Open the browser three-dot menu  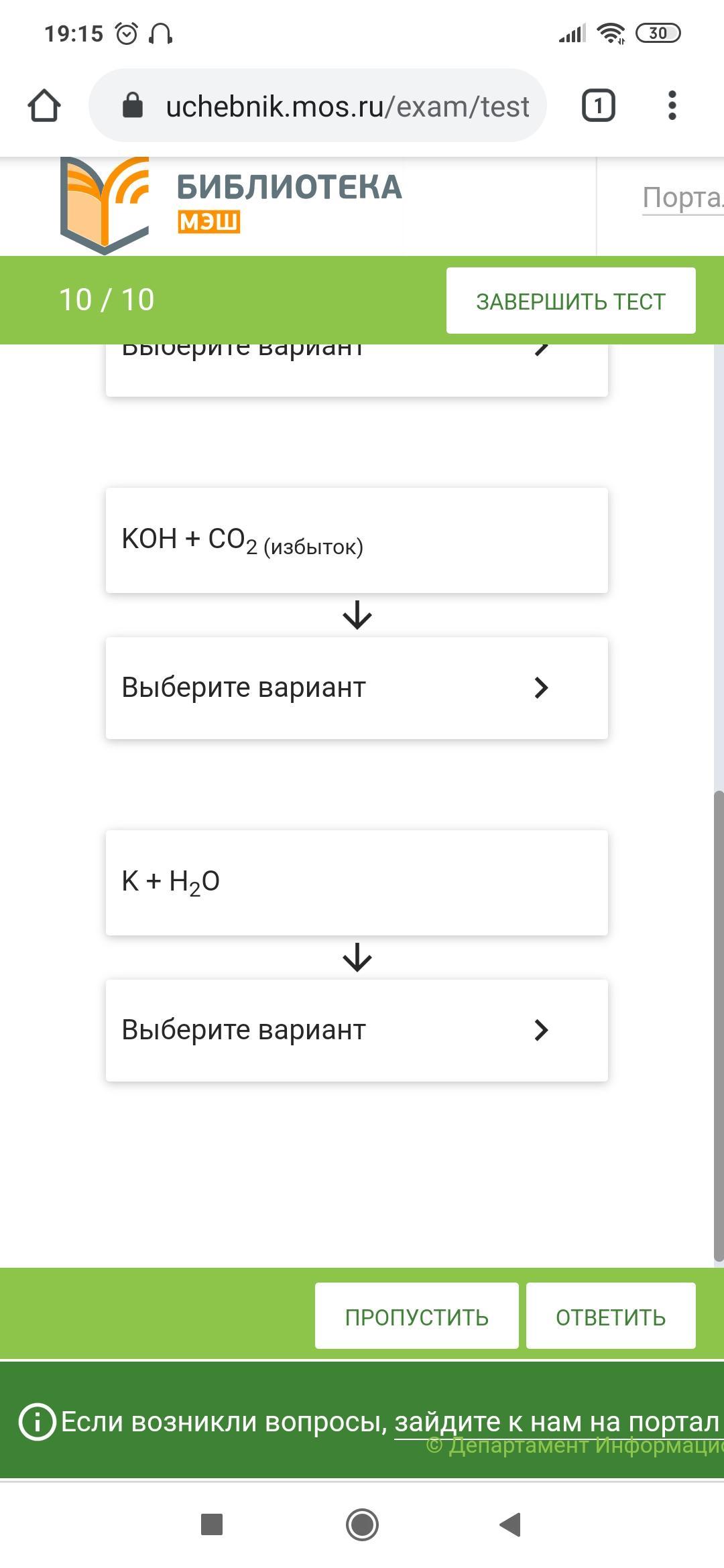(x=672, y=106)
